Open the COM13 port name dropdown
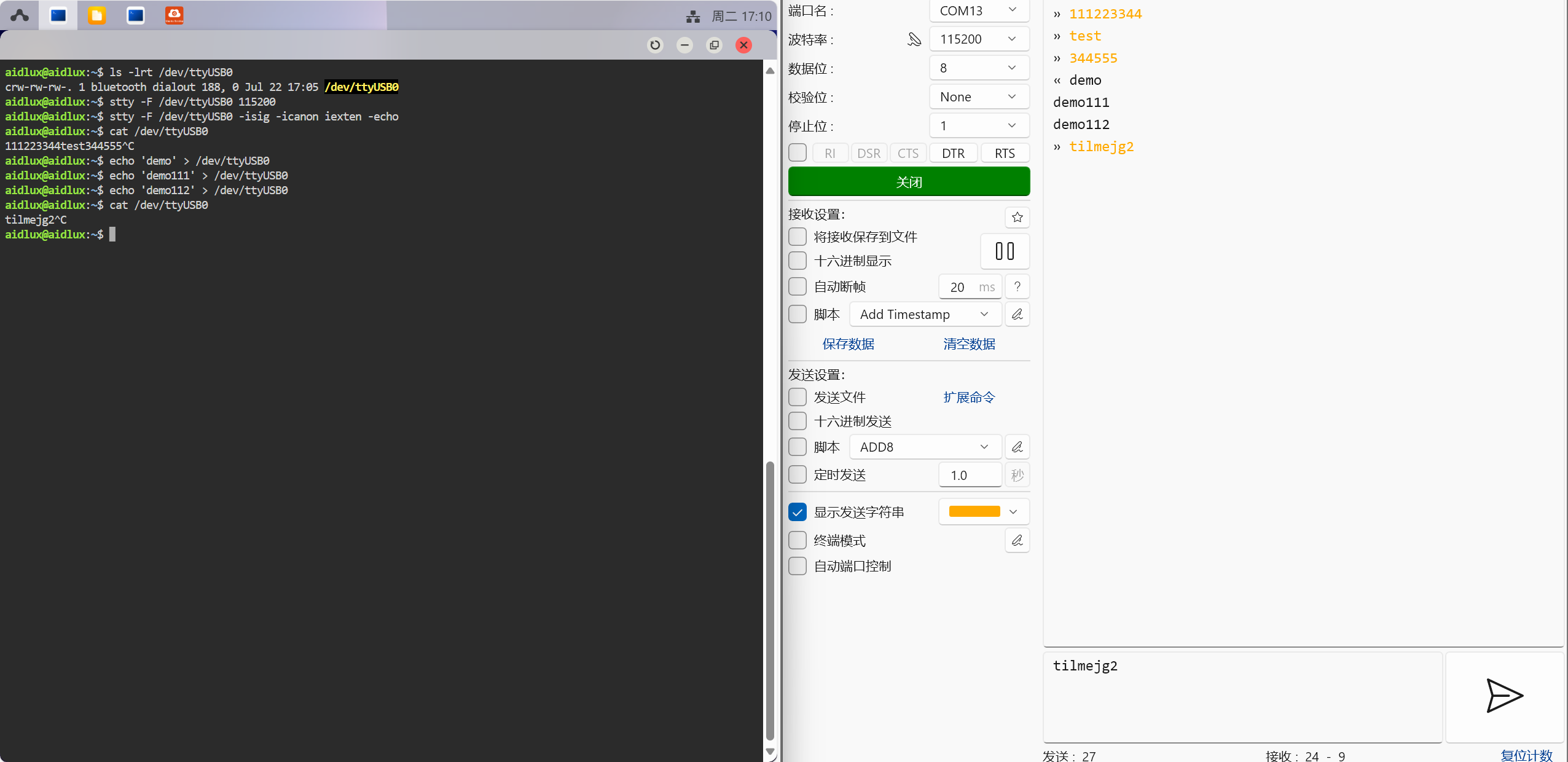The height and width of the screenshot is (762, 1568). pyautogui.click(x=979, y=10)
